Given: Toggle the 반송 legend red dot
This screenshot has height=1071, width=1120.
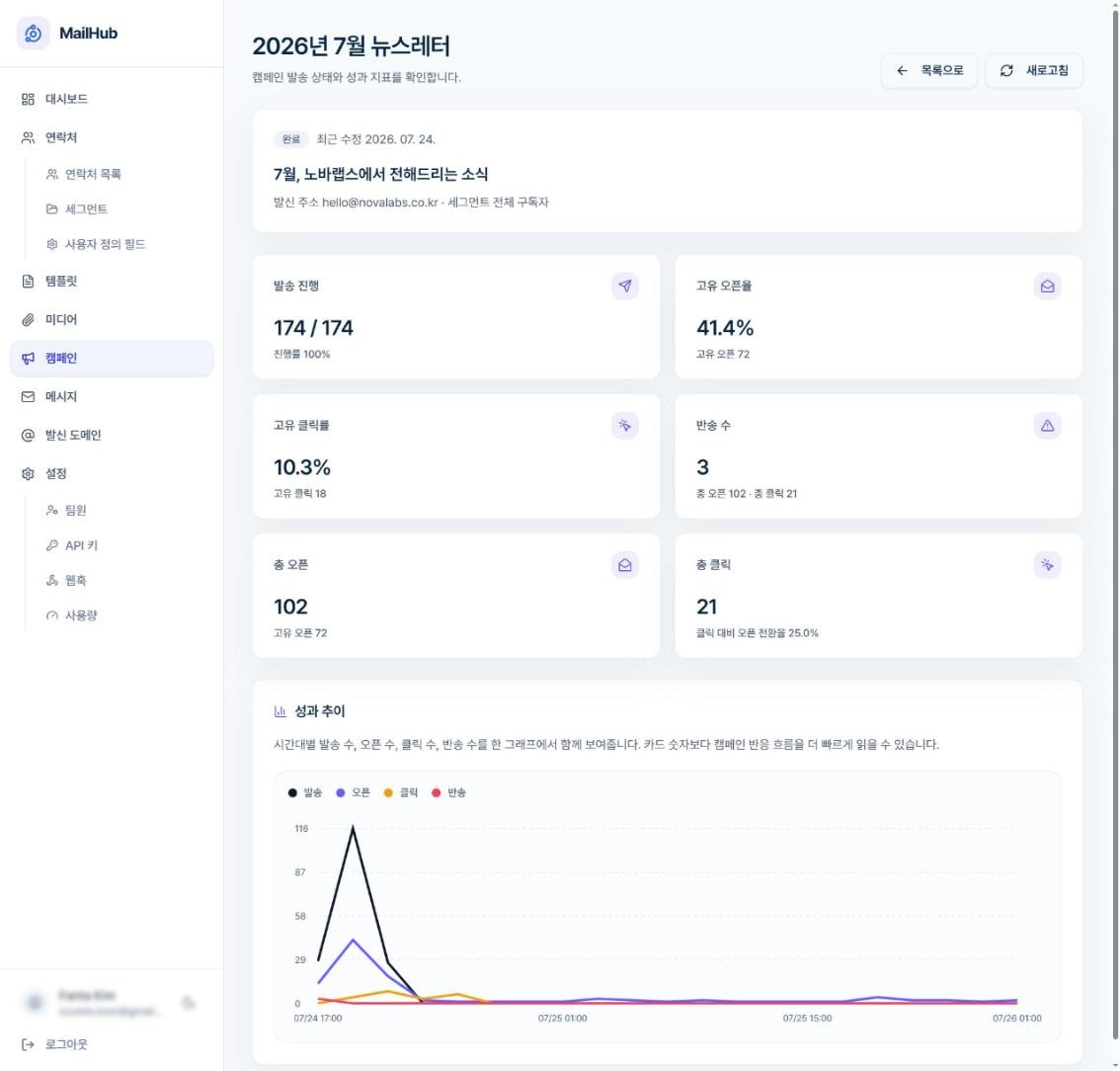Looking at the screenshot, I should point(437,793).
